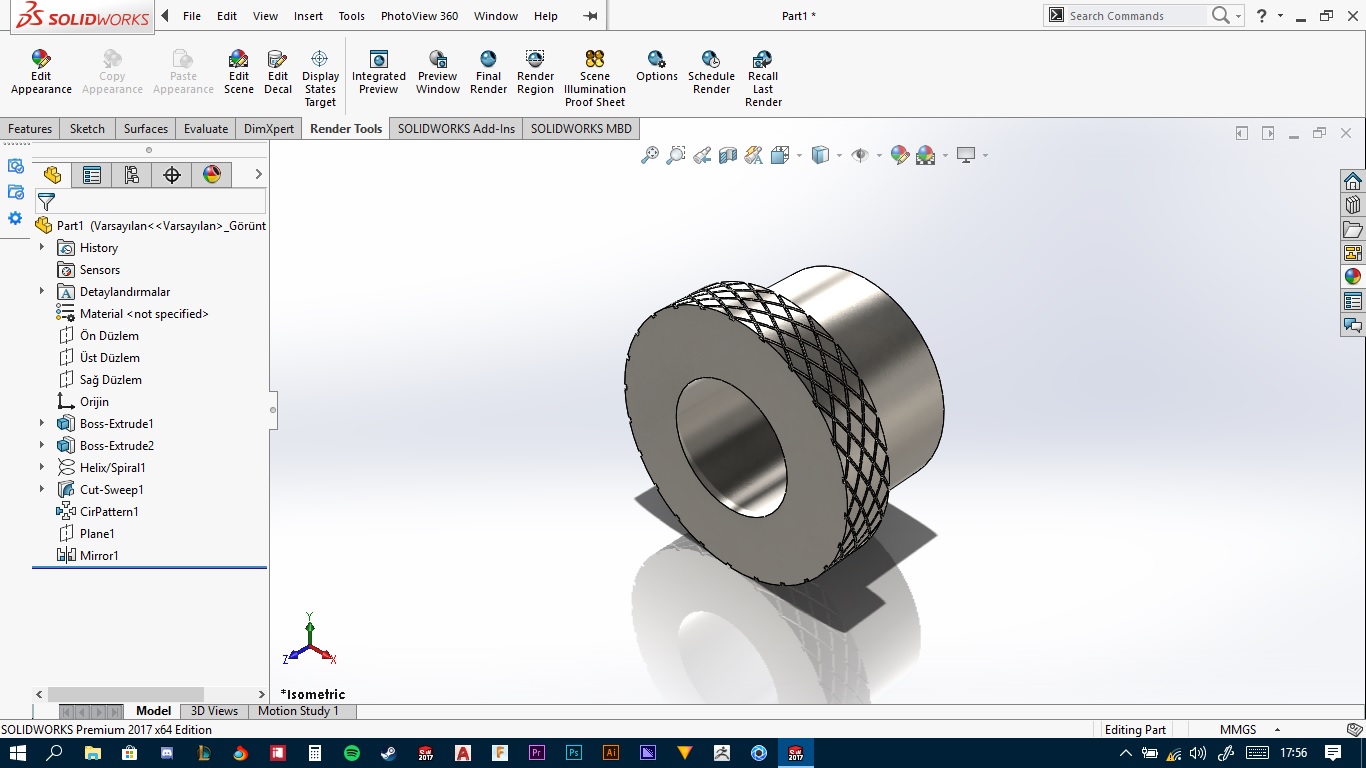Open Scene Illumination Proof Sheet
This screenshot has height=768, width=1366.
pyautogui.click(x=594, y=60)
